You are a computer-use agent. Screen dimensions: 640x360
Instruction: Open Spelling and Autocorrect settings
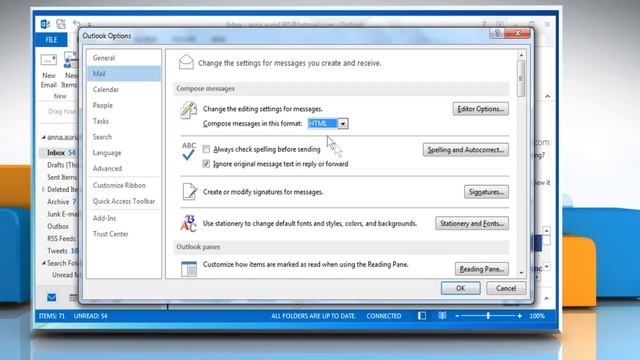466,150
